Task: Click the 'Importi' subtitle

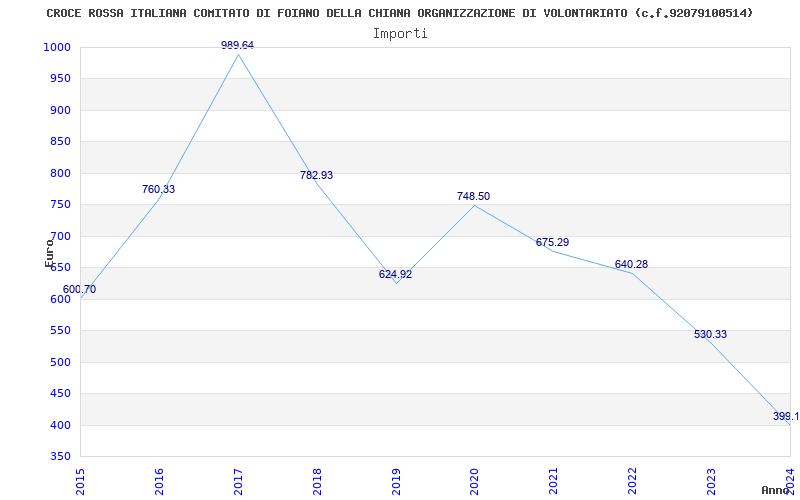Action: point(400,34)
